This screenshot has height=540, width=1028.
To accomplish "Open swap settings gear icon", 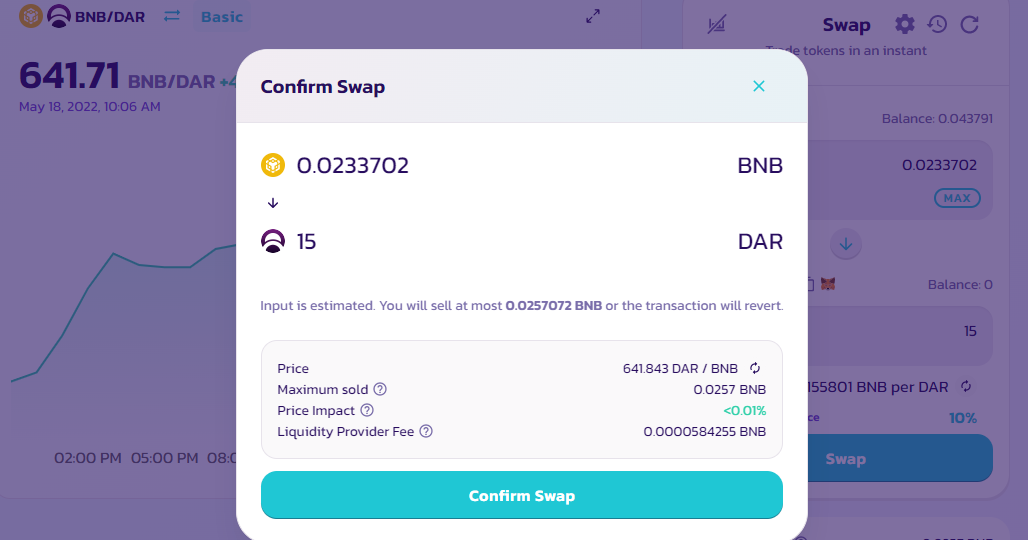I will (905, 25).
